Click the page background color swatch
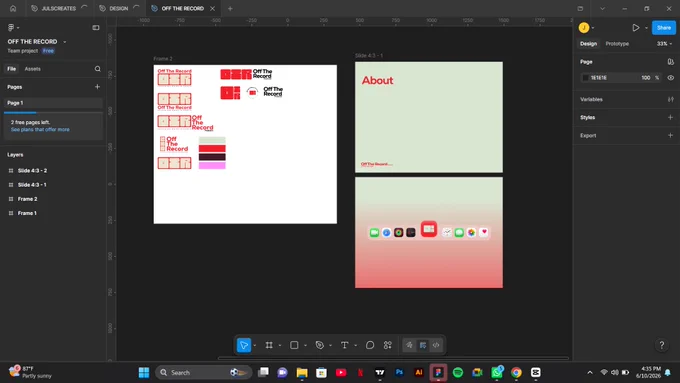Image resolution: width=680 pixels, height=383 pixels. point(585,78)
